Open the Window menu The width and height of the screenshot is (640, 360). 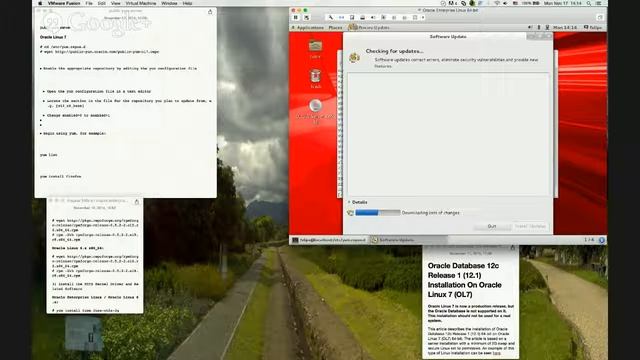pos(169,3)
